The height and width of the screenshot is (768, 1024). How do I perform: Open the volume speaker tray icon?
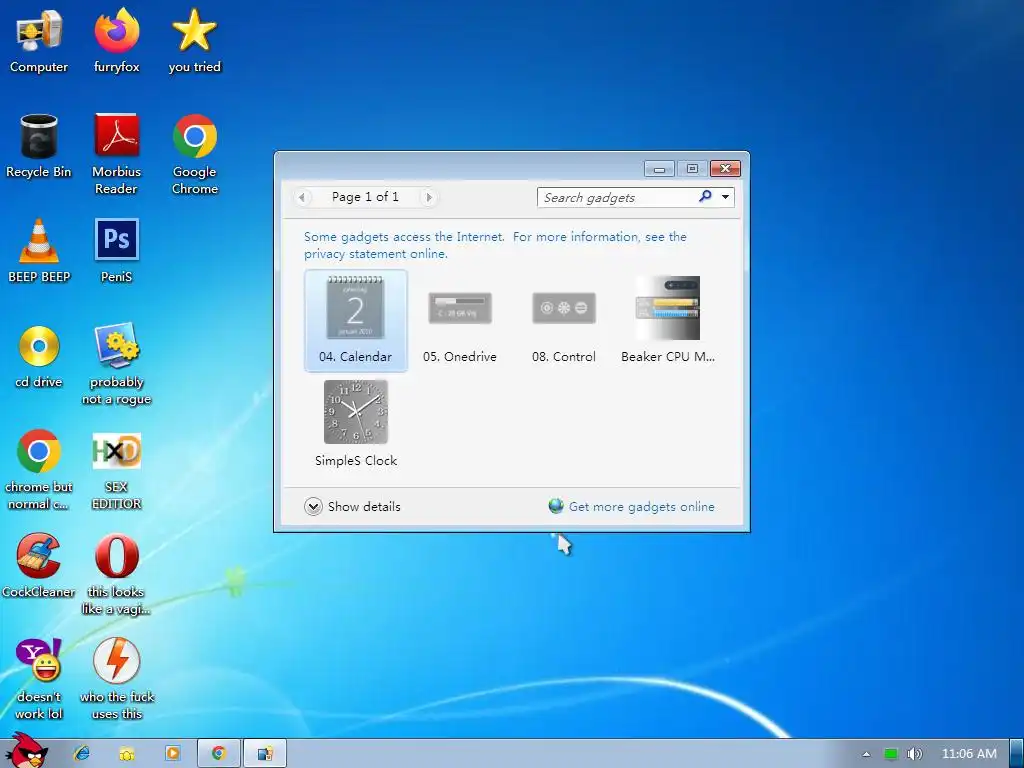pyautogui.click(x=914, y=754)
